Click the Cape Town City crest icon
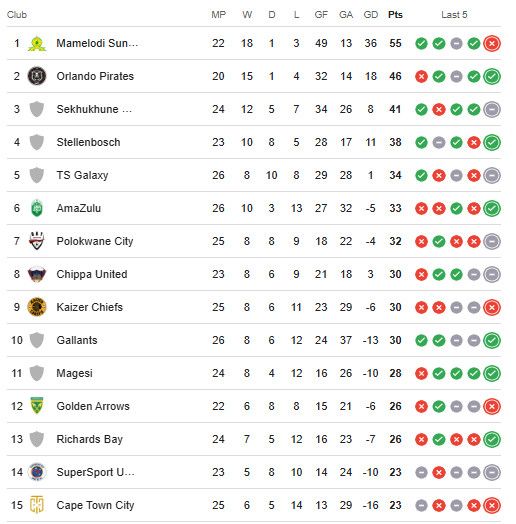Viewport: 516px width, 524px height. tap(37, 505)
